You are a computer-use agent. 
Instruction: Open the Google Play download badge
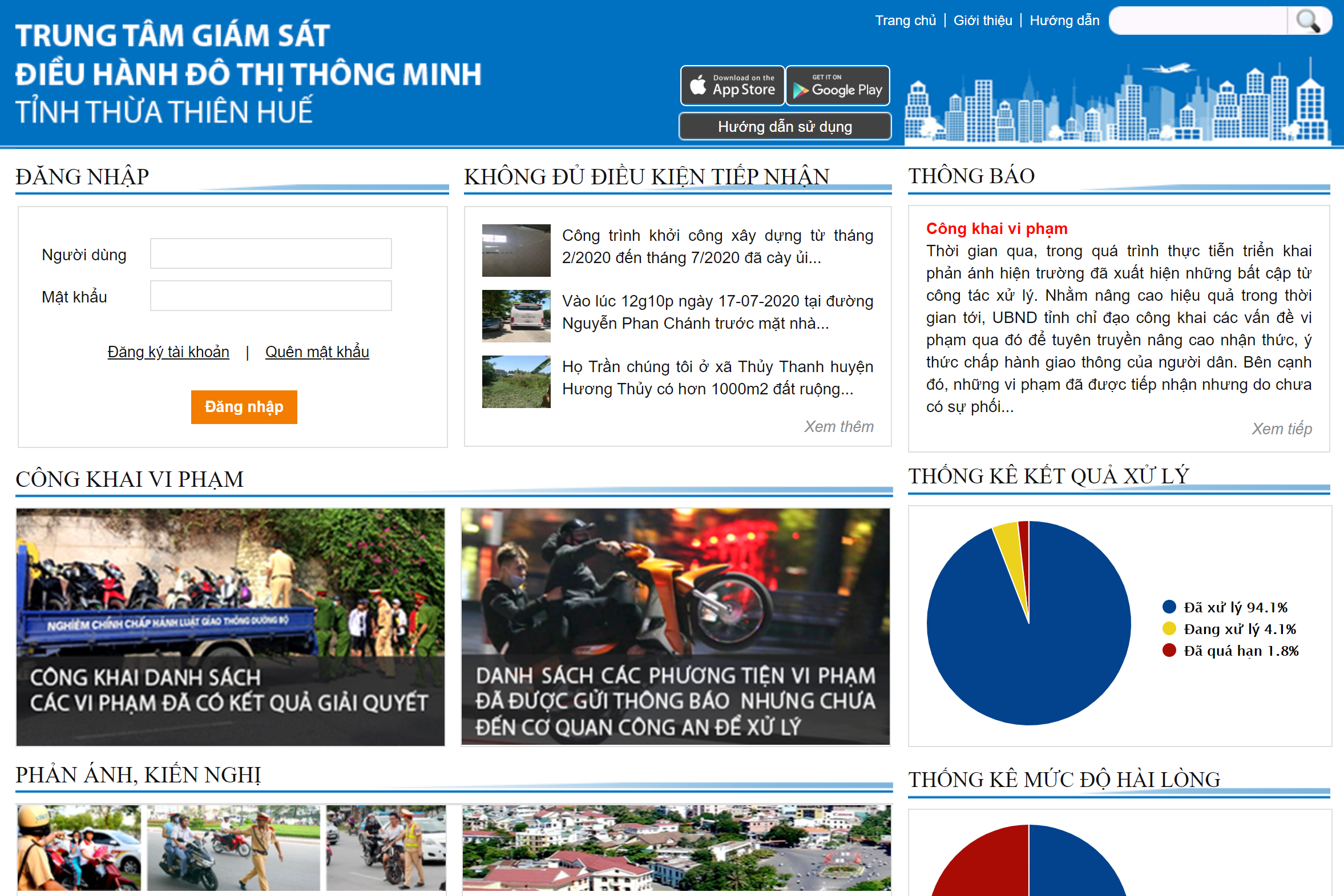(838, 86)
